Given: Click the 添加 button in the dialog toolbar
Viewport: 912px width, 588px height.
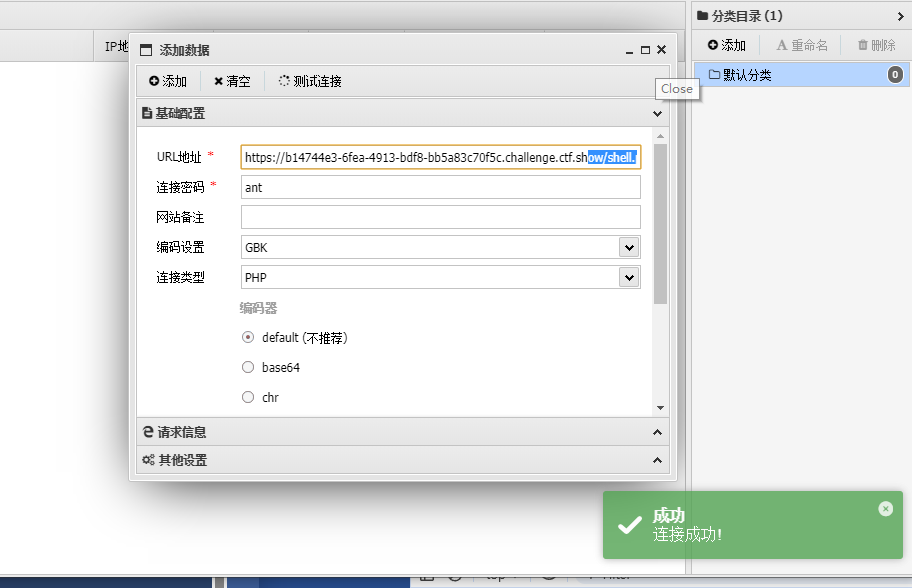Looking at the screenshot, I should (168, 81).
